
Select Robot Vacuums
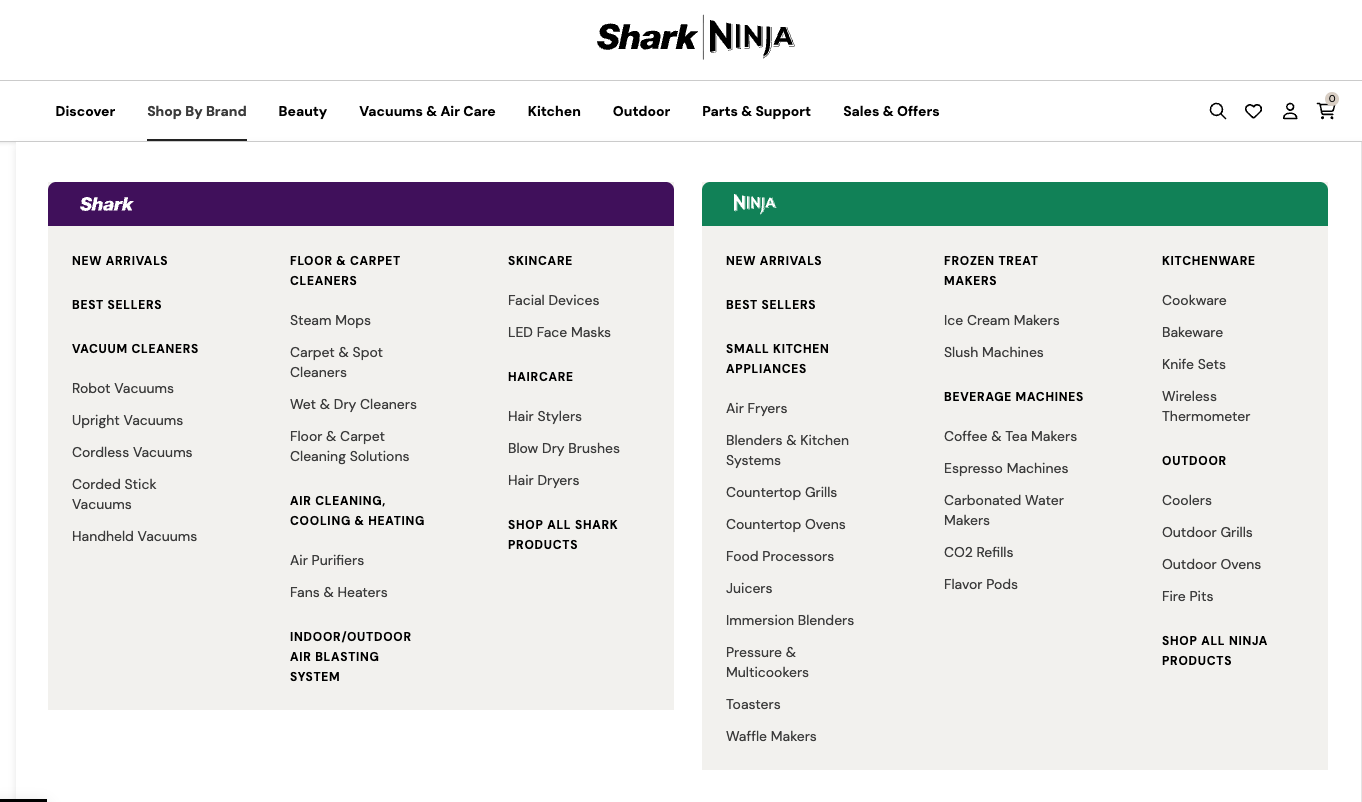123,388
